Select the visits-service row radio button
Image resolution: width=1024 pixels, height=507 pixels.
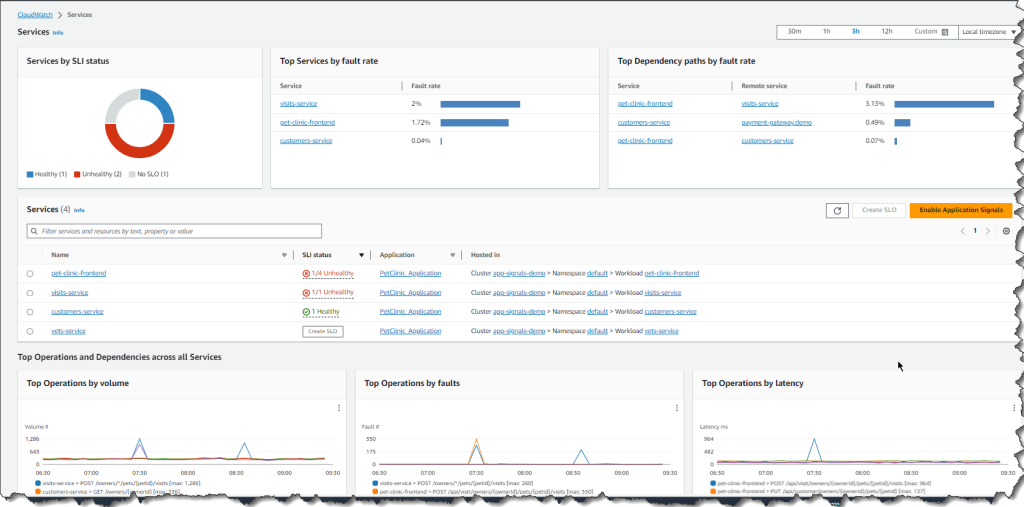pyautogui.click(x=30, y=293)
